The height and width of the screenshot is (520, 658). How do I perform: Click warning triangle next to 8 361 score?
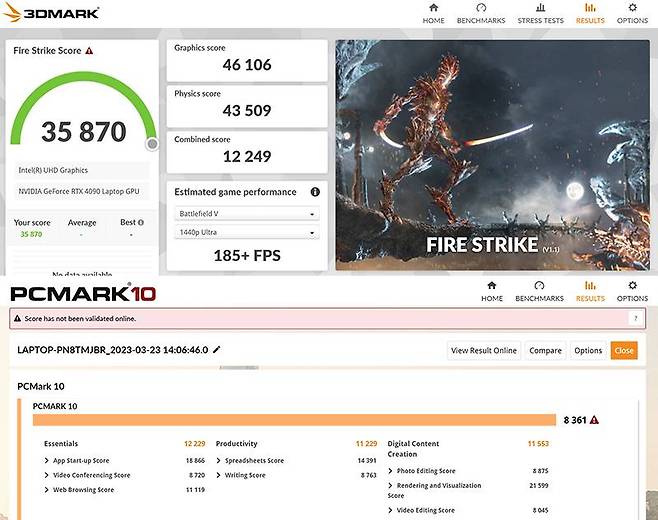click(594, 420)
